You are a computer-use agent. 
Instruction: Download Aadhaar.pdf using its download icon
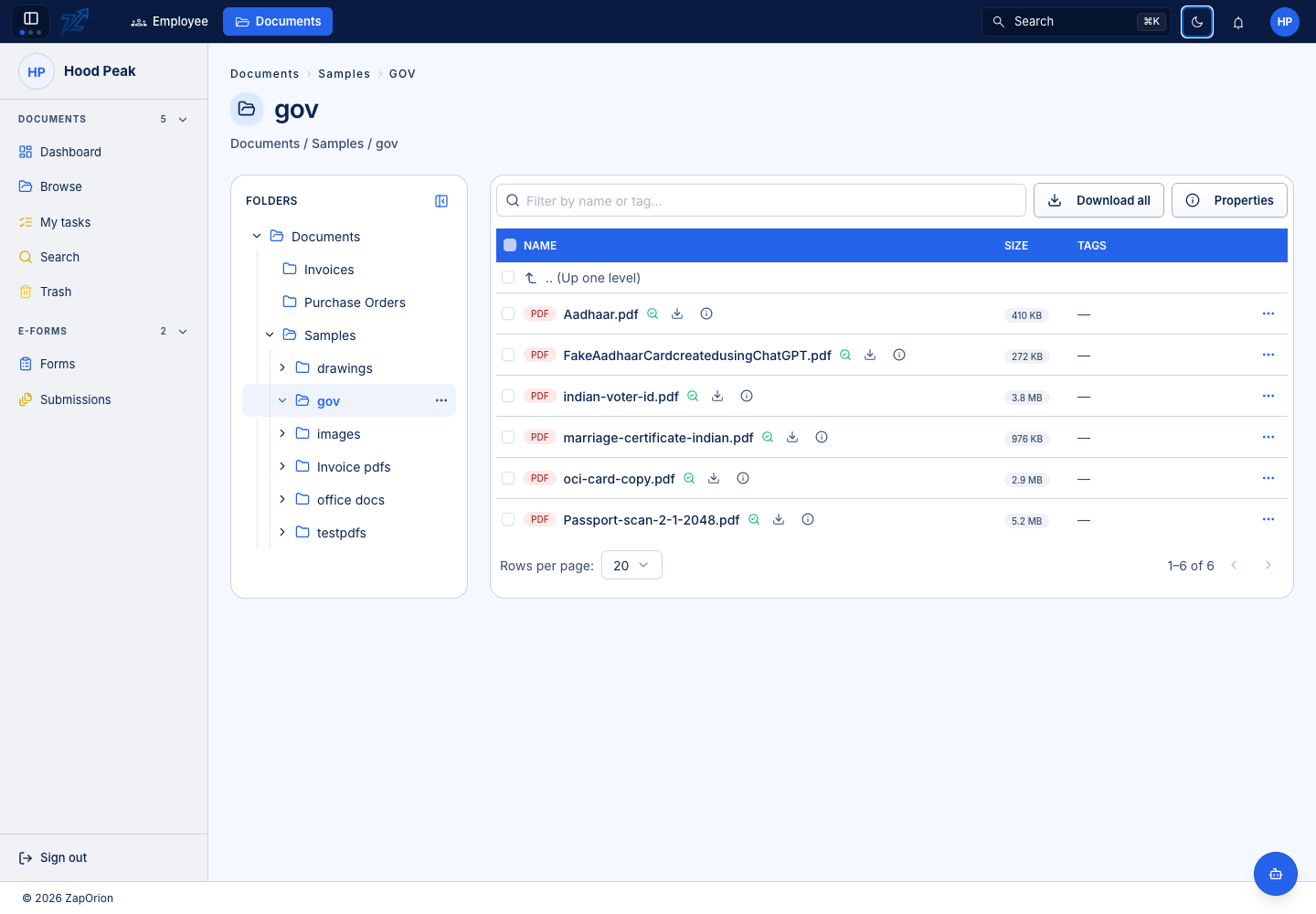point(677,314)
